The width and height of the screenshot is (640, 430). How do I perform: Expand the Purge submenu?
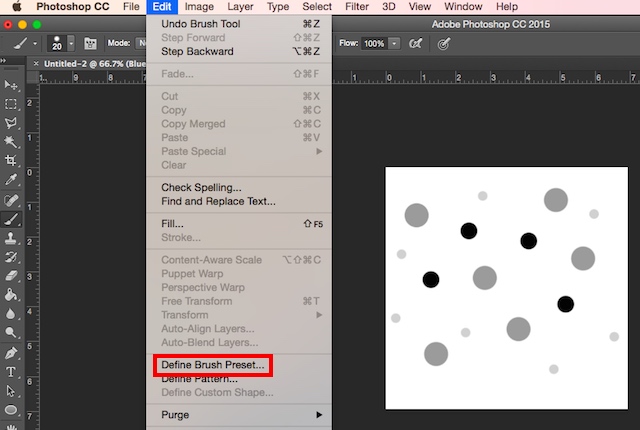pos(242,414)
